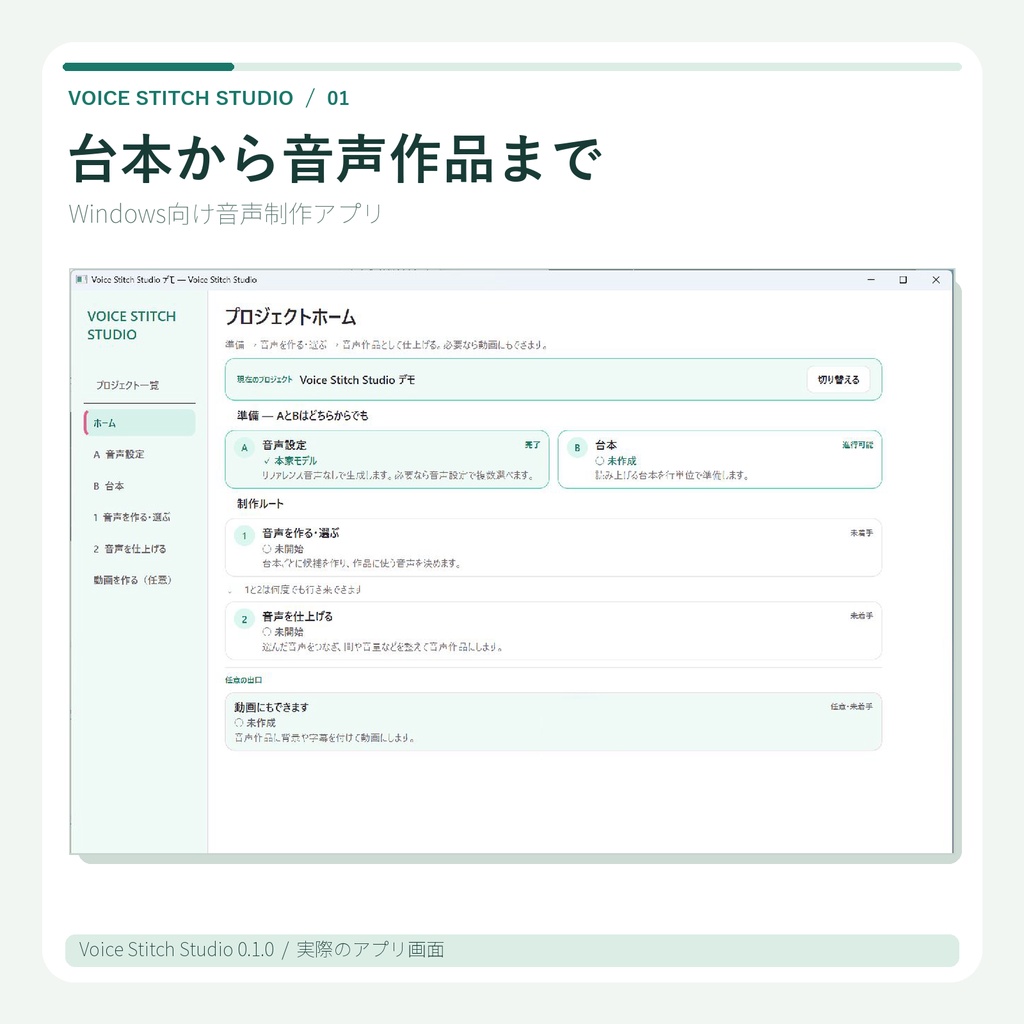Open the 音声を仕上げる step 2 card

click(x=553, y=630)
